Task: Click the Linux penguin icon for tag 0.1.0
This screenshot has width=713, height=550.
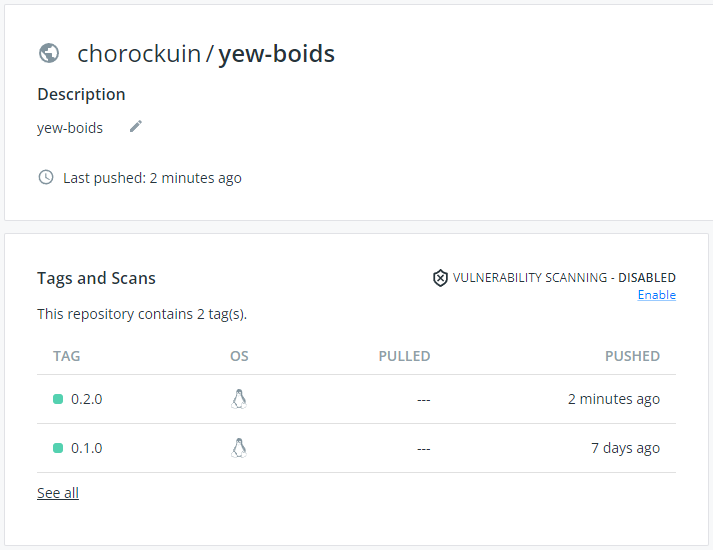Action: pos(239,448)
